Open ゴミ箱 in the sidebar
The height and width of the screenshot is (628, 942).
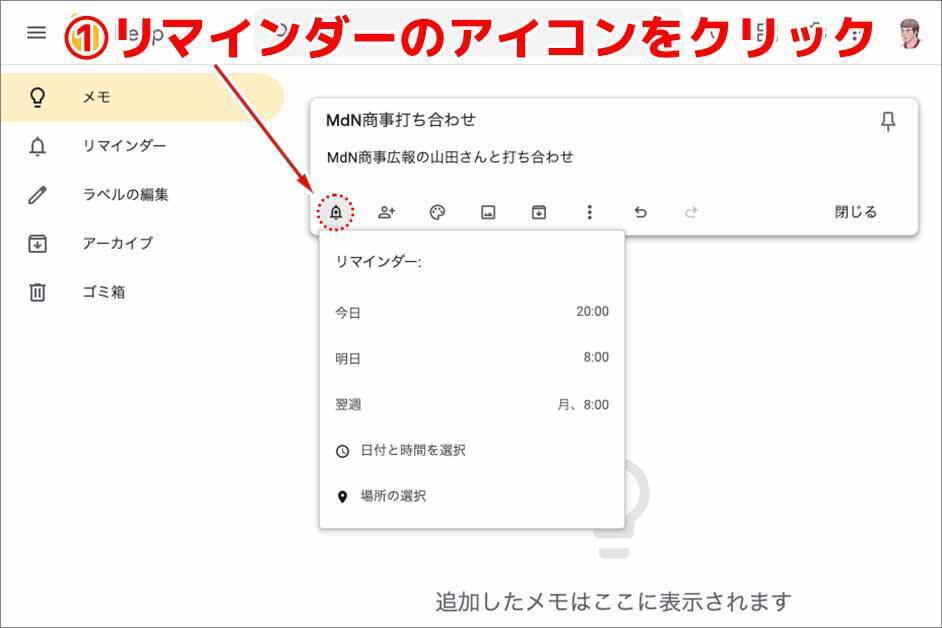(x=103, y=292)
